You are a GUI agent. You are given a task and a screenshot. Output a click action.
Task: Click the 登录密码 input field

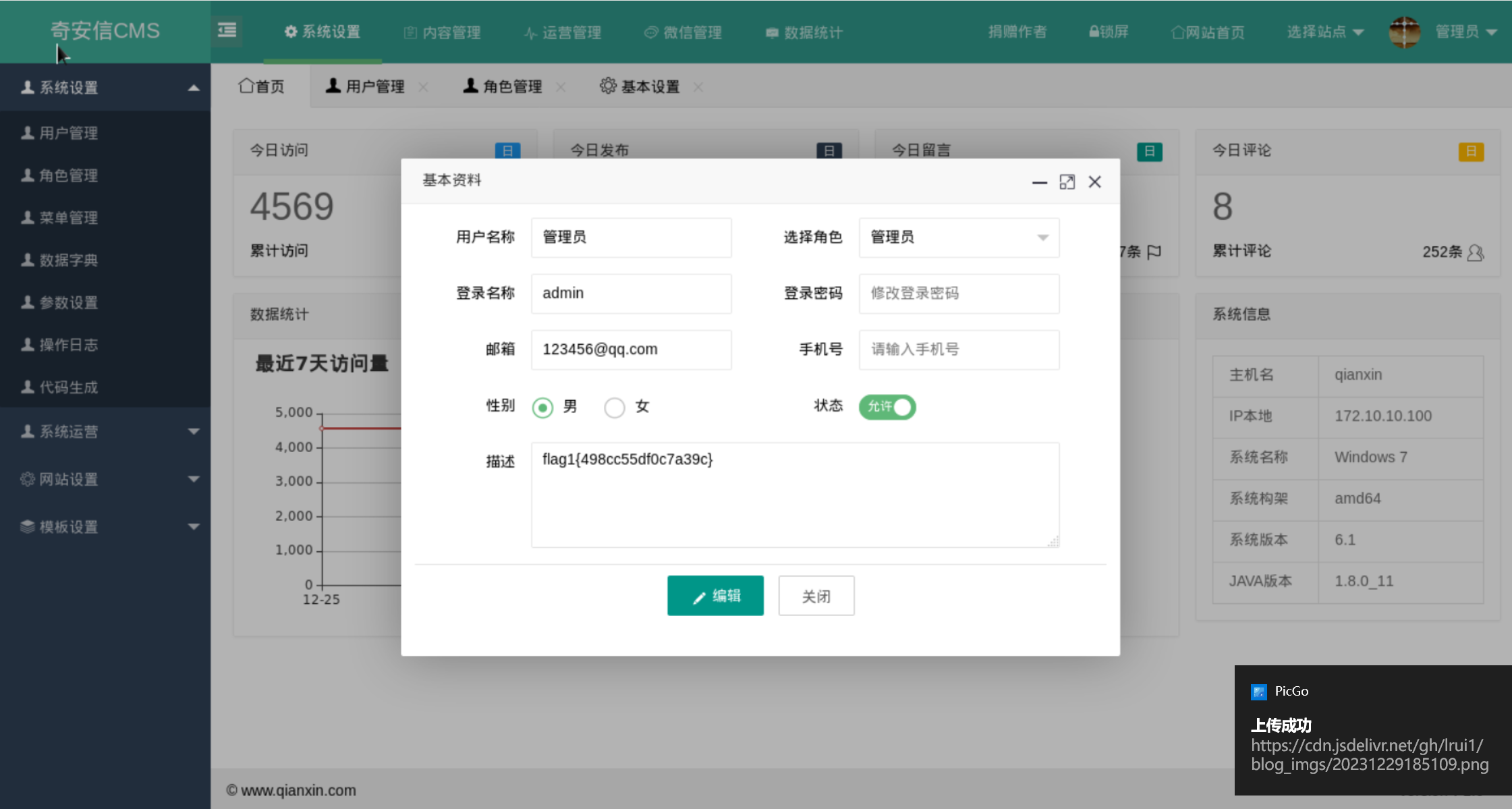tap(959, 294)
